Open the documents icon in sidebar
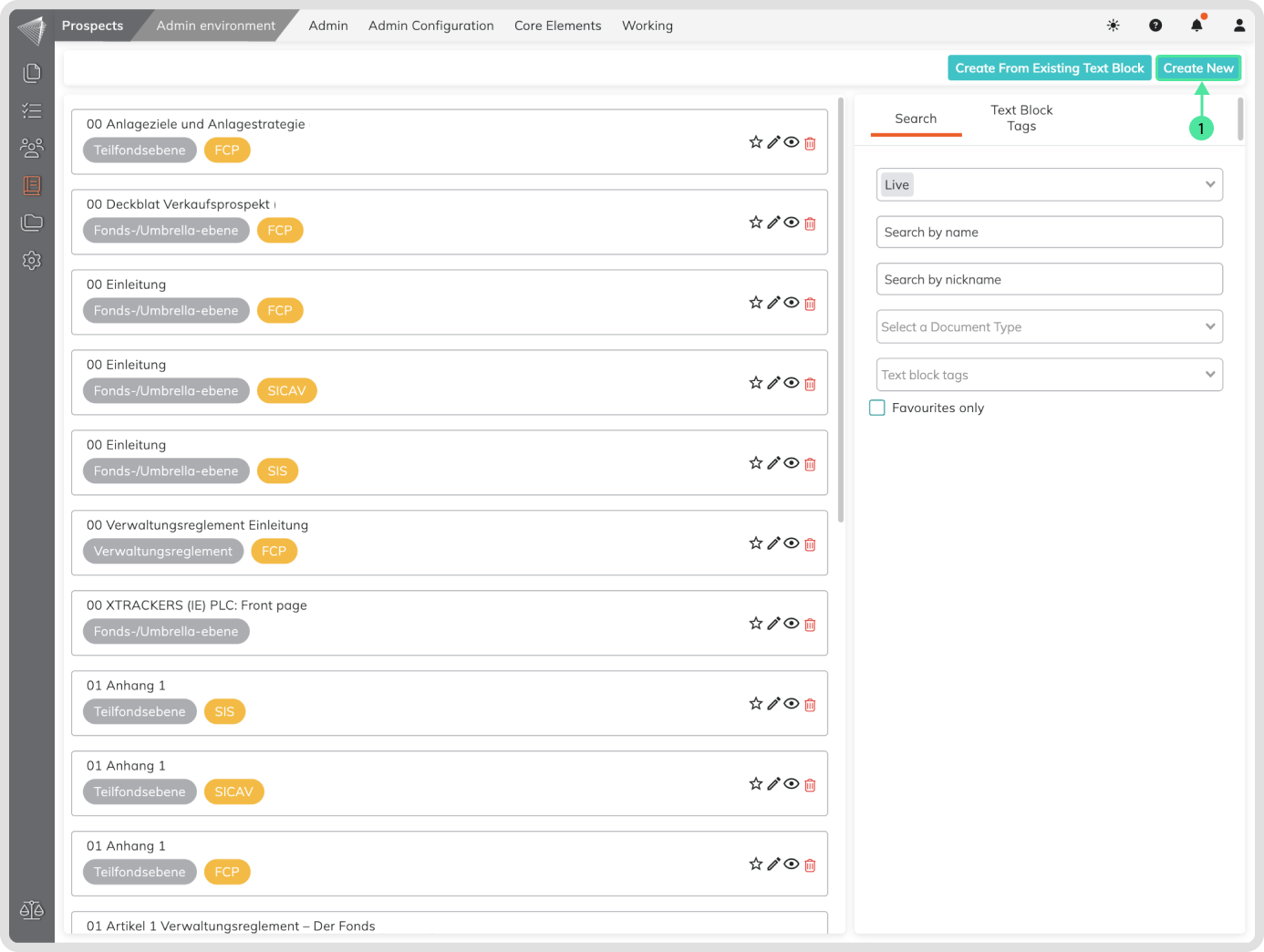 point(32,72)
